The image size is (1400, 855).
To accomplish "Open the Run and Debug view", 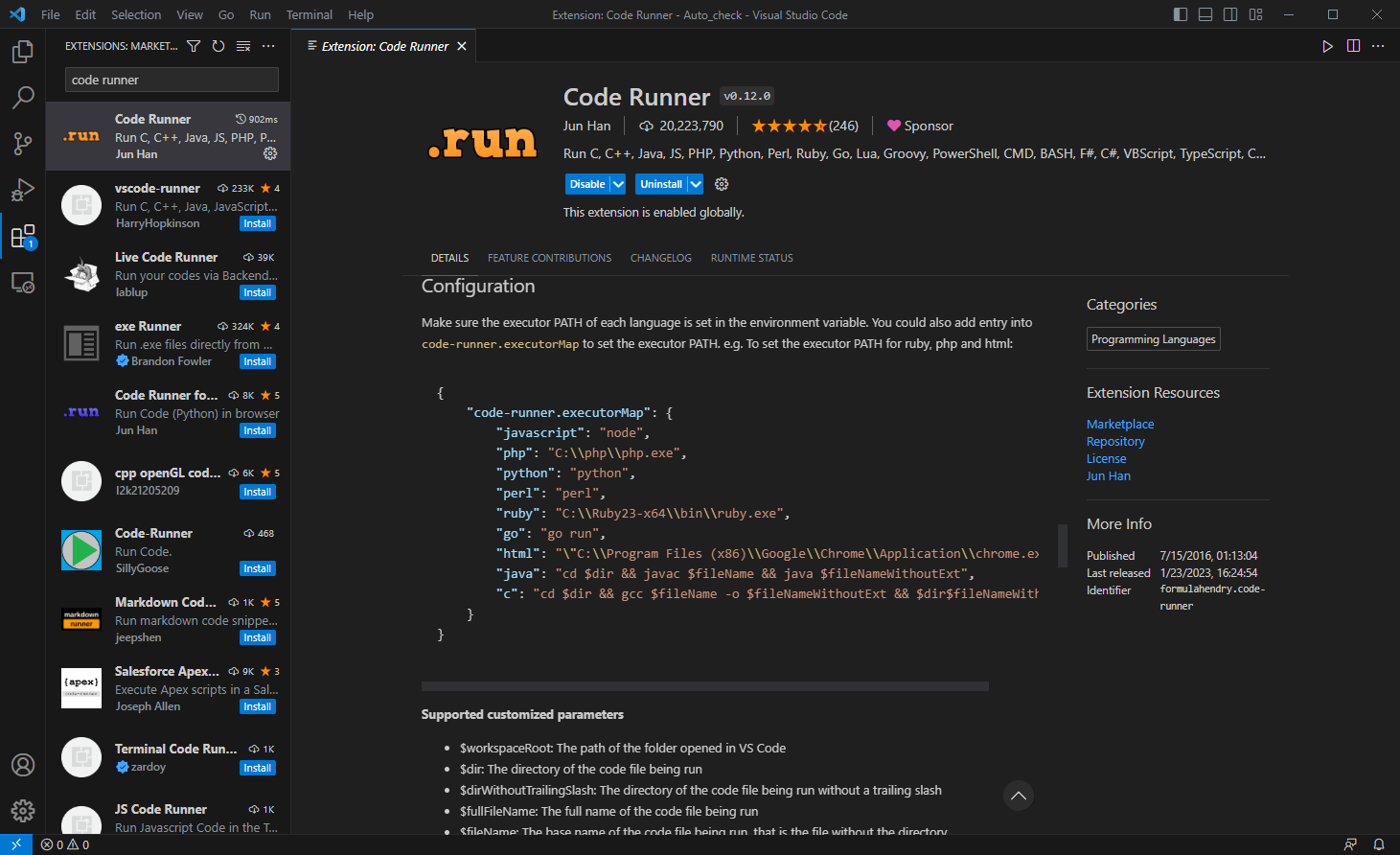I will click(23, 189).
